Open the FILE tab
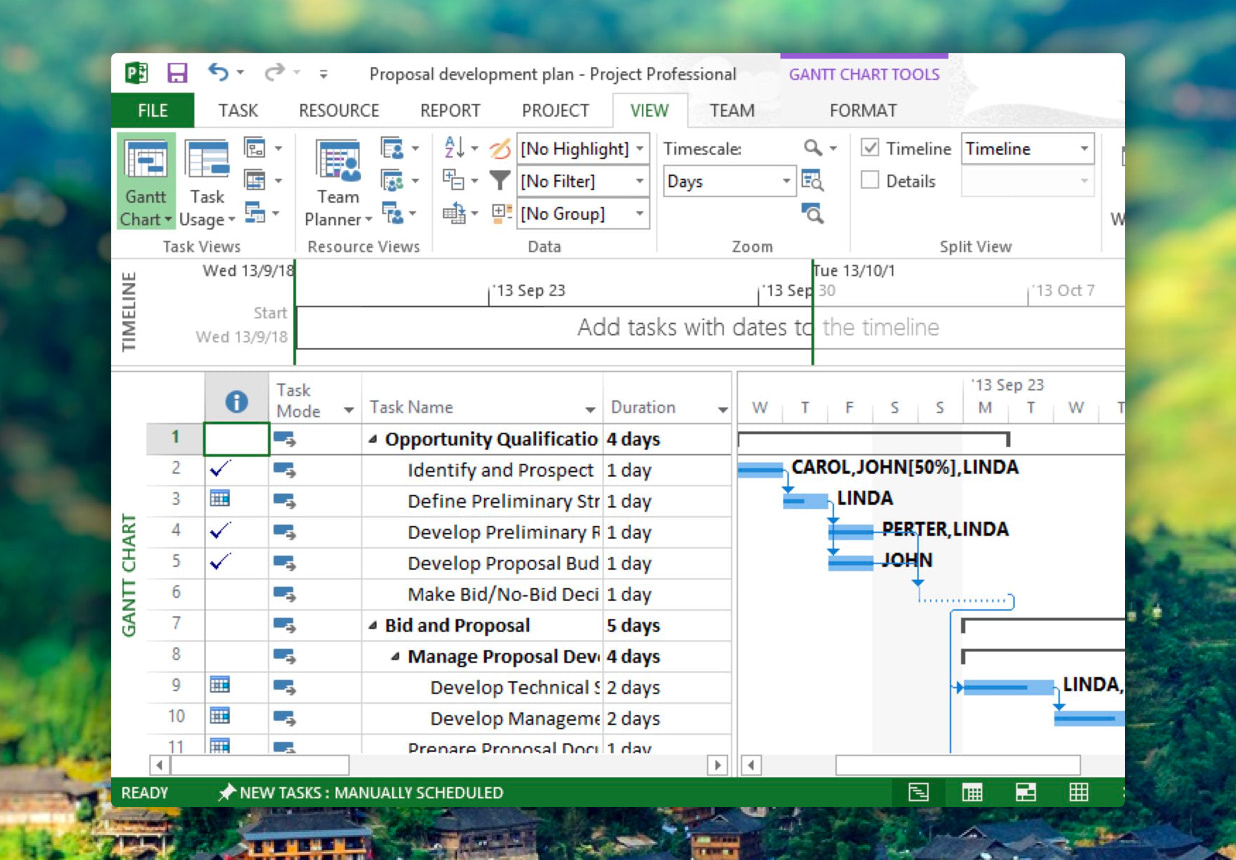Screen dimensions: 1236x860 pyautogui.click(x=152, y=110)
